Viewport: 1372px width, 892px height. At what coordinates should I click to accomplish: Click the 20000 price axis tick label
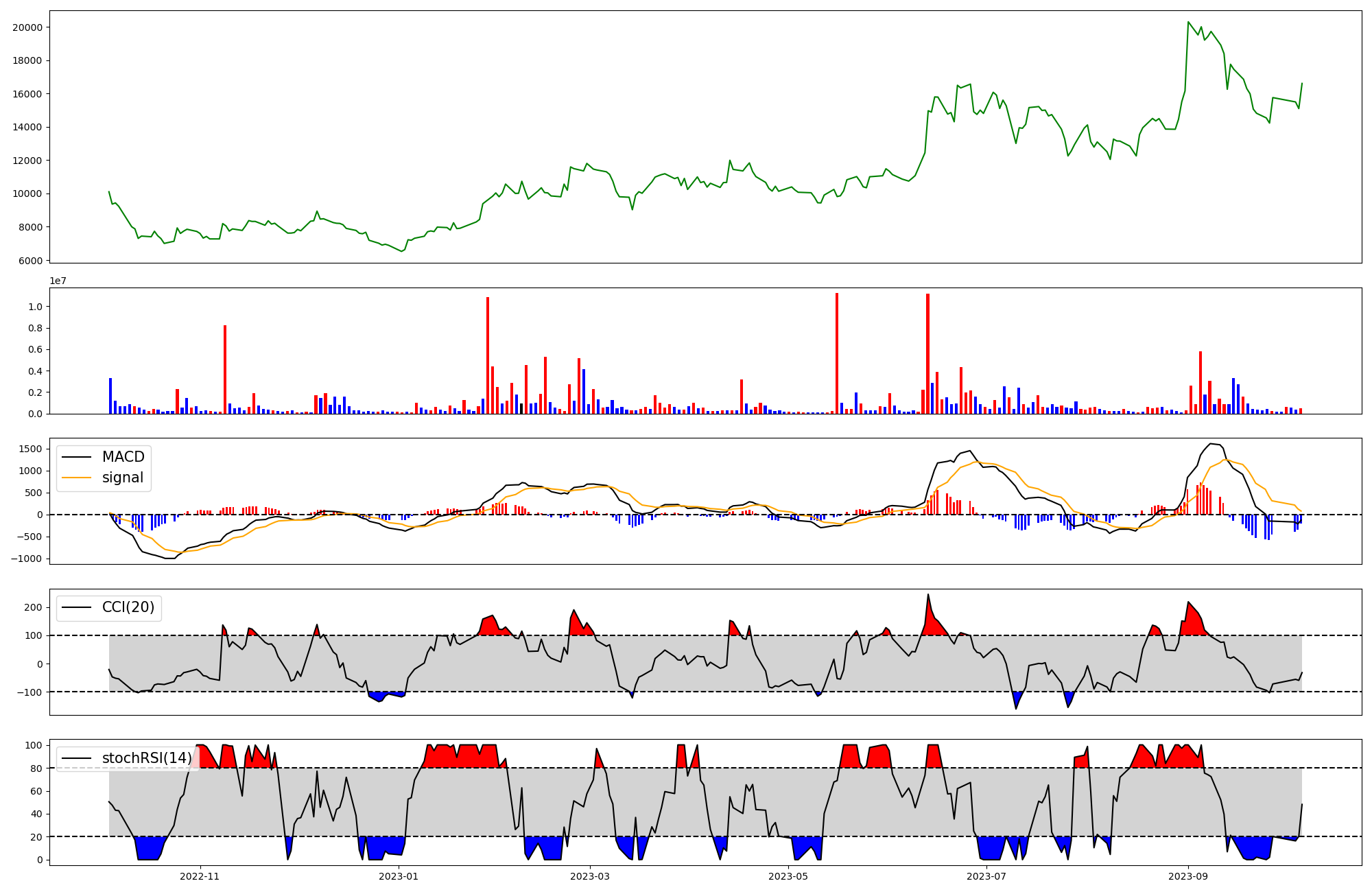click(x=27, y=27)
